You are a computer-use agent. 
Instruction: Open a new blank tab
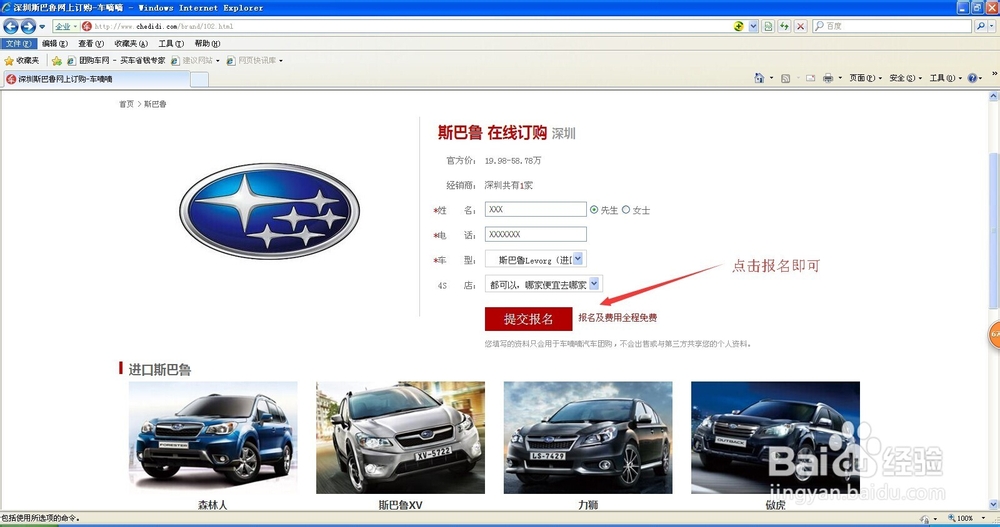click(200, 79)
